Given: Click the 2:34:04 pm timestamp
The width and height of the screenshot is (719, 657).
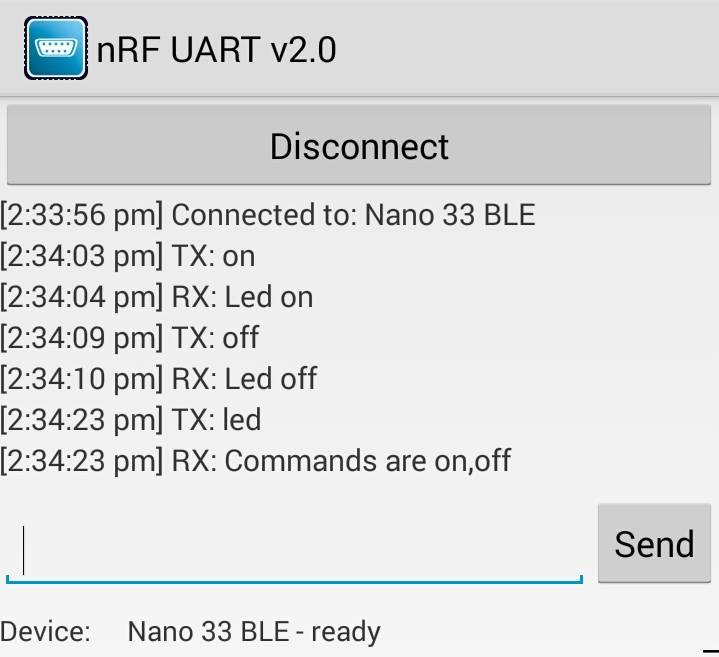Looking at the screenshot, I should coord(82,297).
